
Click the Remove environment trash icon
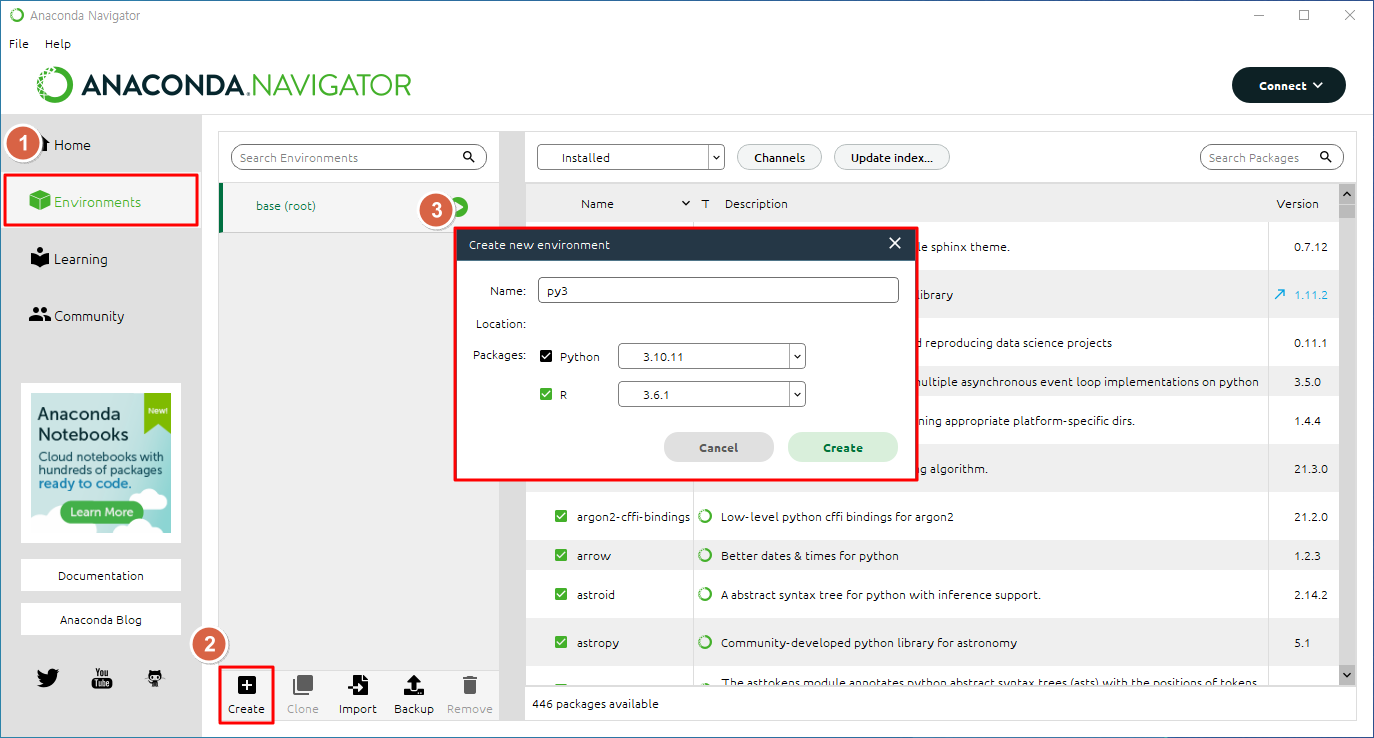(x=470, y=685)
